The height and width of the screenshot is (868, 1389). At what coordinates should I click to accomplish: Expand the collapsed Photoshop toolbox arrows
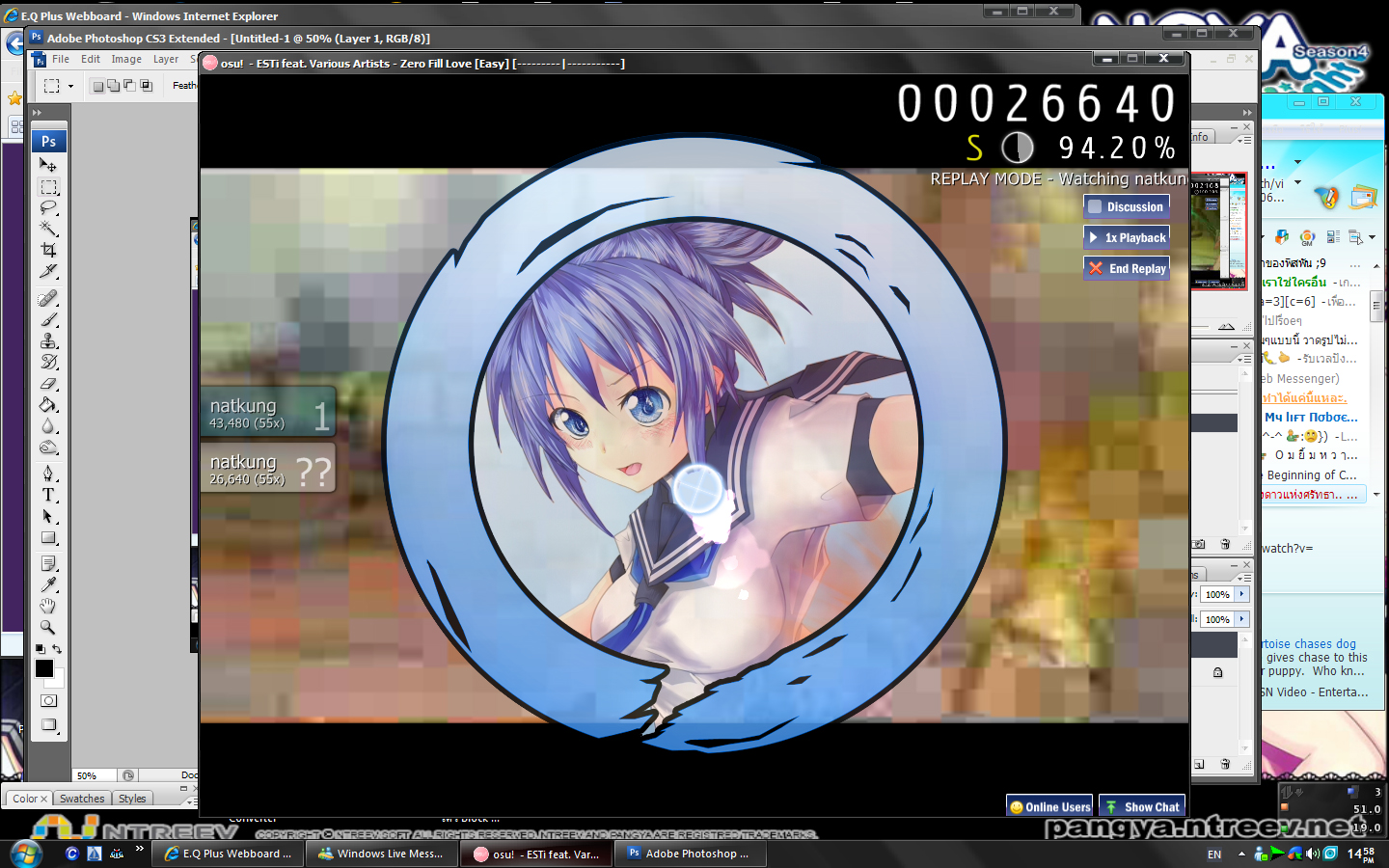coord(38,113)
